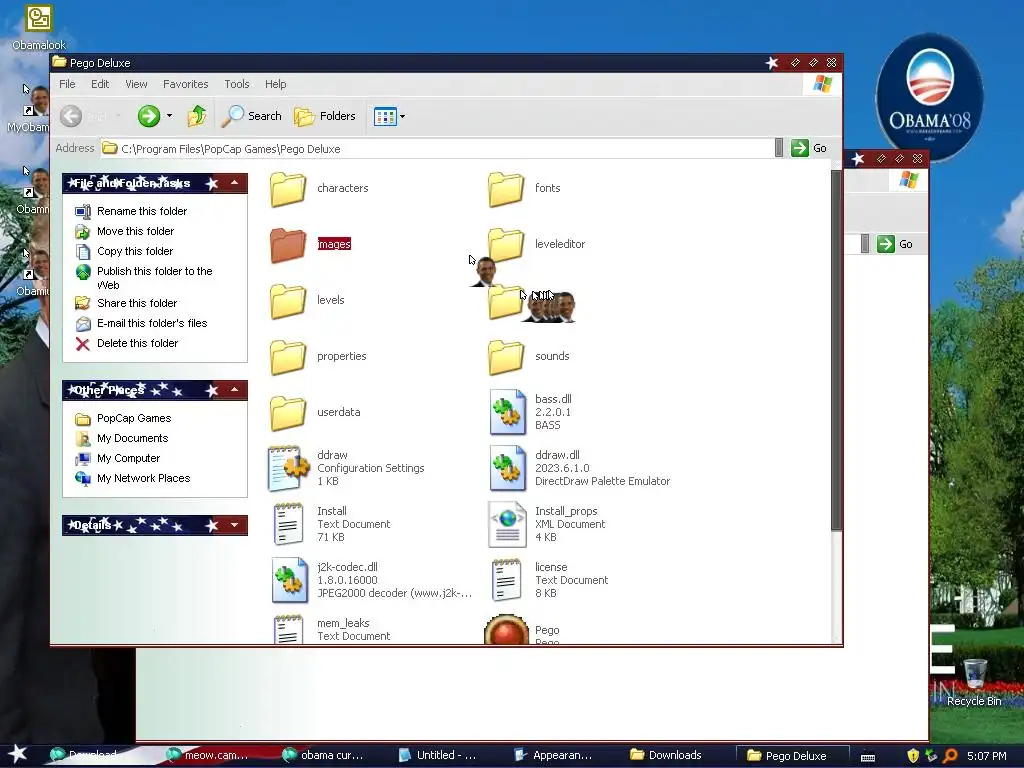
Task: Select the Install_props XML document
Action: (x=547, y=524)
